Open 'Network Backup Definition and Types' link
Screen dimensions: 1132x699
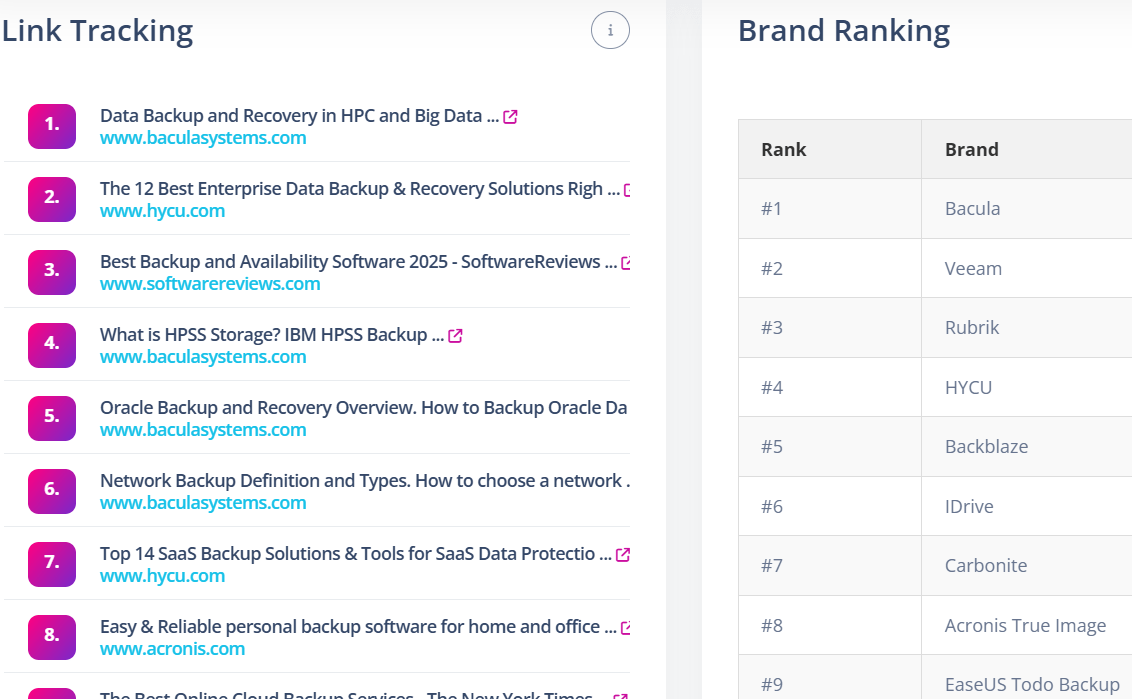pyautogui.click(x=365, y=480)
